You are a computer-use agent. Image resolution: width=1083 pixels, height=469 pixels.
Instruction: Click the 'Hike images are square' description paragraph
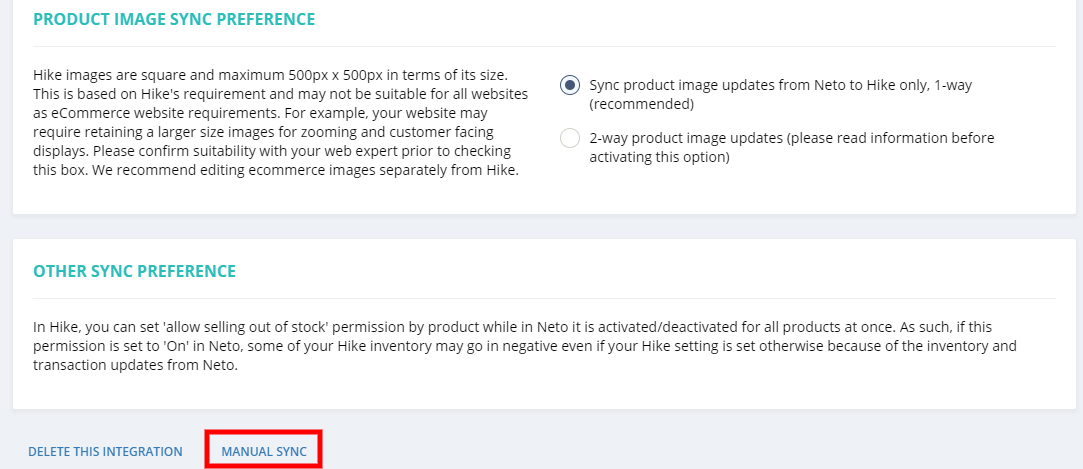(x=281, y=122)
